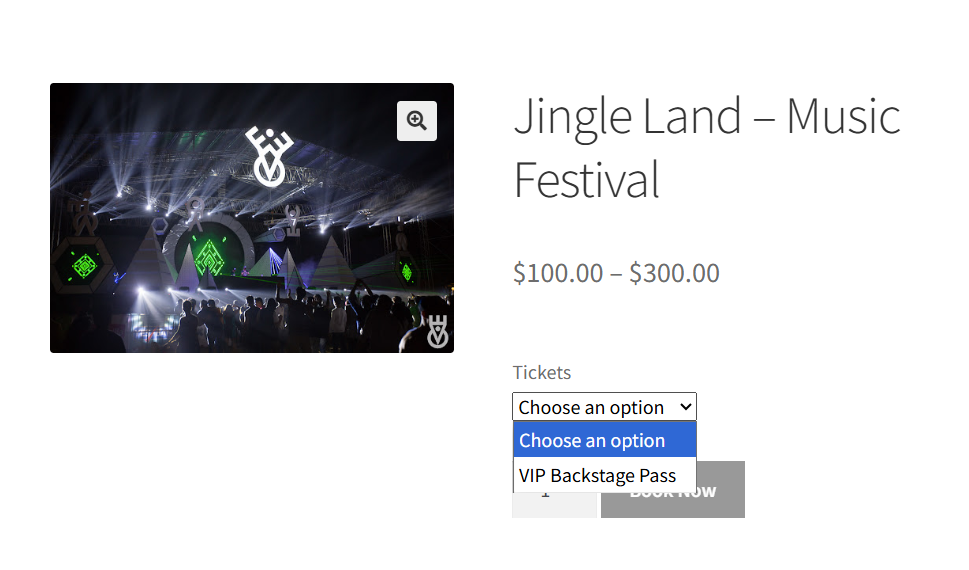This screenshot has height=570, width=969.
Task: Click the Jingle Land – Music title
Action: (706, 117)
